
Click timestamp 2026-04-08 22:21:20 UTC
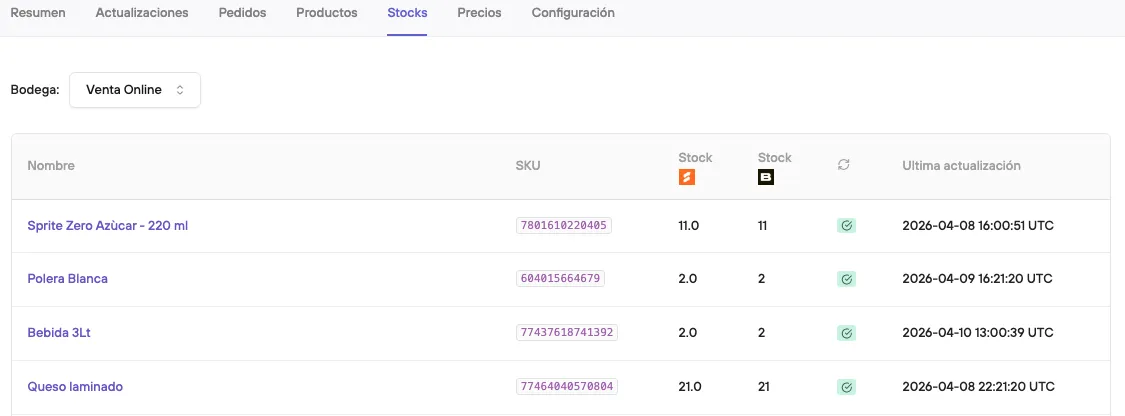[x=979, y=387]
